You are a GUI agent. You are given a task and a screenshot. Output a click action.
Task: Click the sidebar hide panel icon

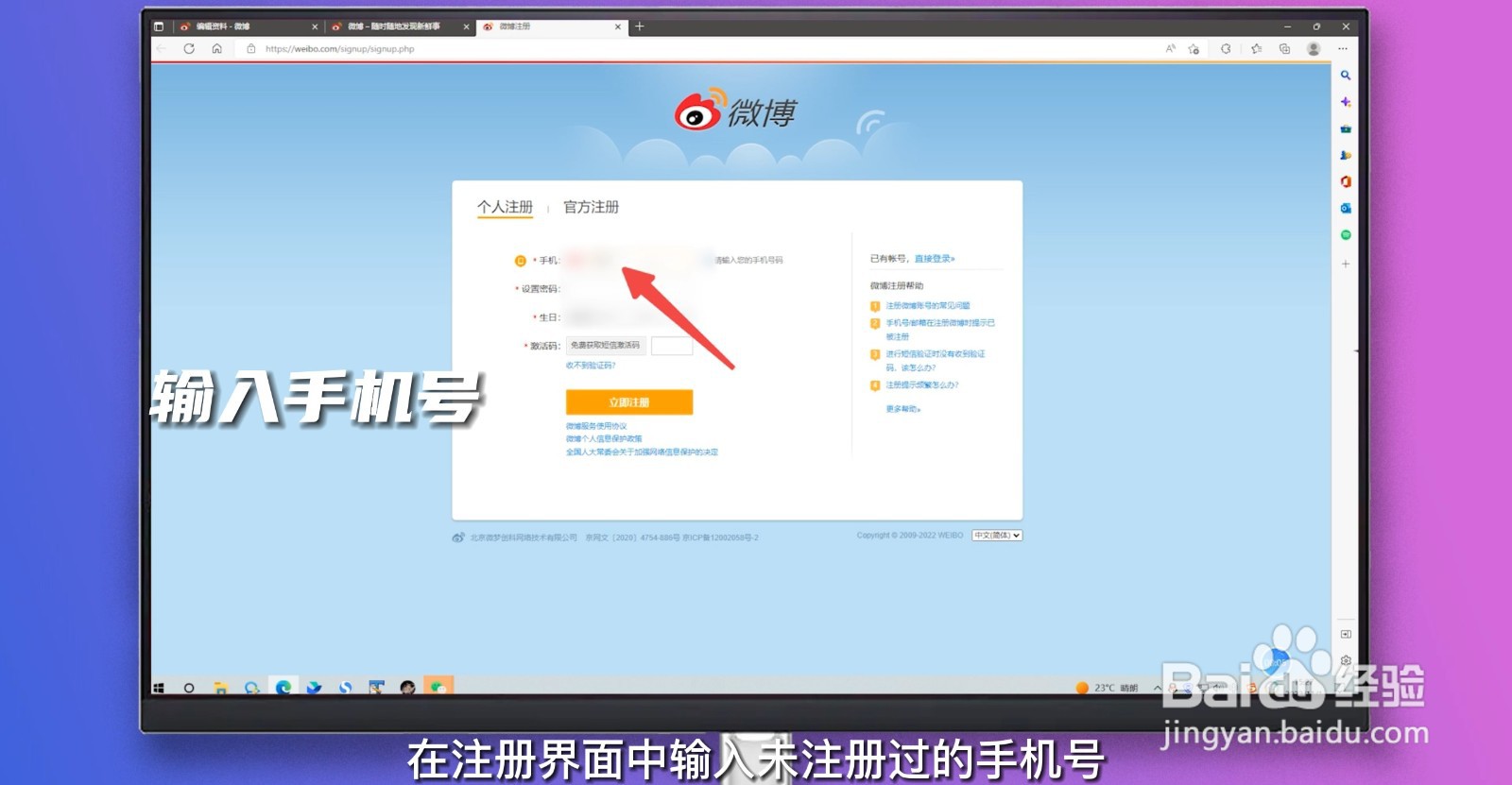(1346, 634)
